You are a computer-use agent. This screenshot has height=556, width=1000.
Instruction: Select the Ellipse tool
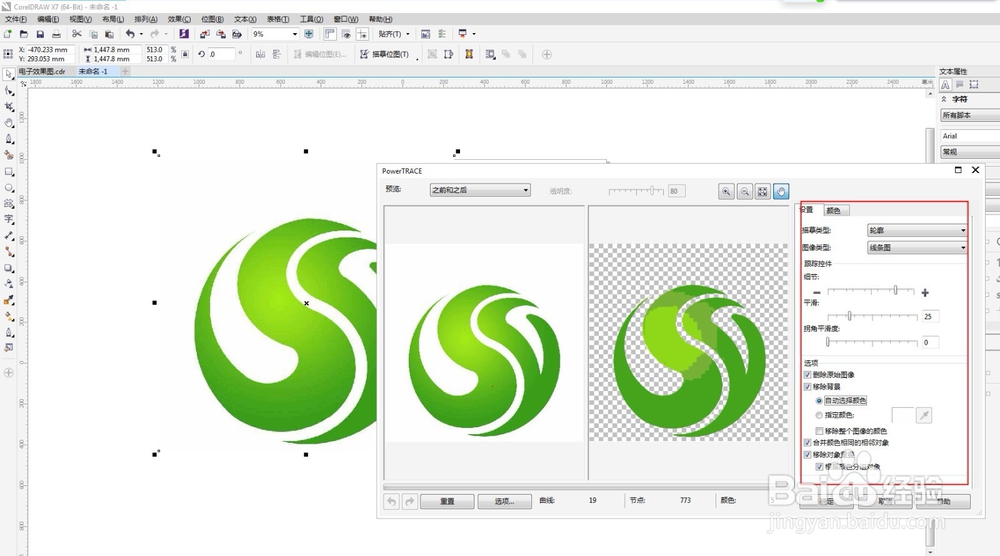pyautogui.click(x=8, y=187)
